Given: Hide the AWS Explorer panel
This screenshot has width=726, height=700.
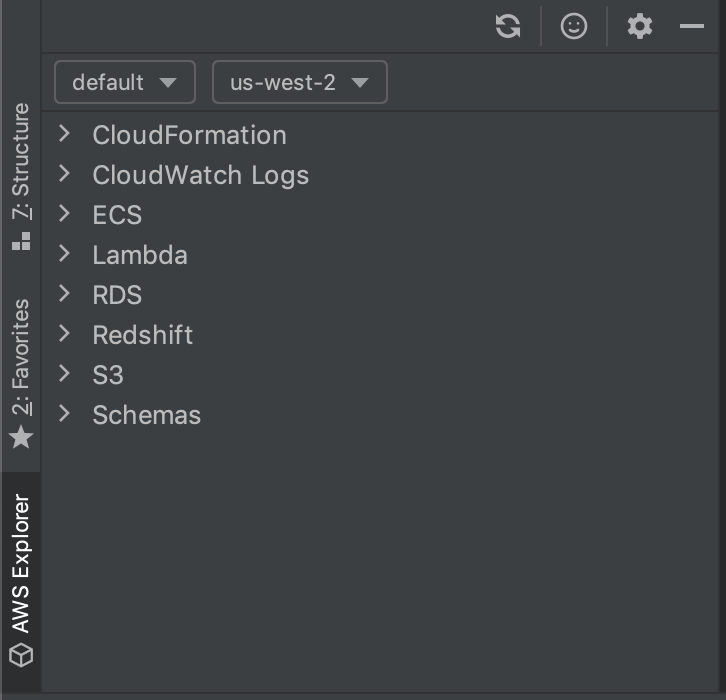Looking at the screenshot, I should tap(692, 26).
